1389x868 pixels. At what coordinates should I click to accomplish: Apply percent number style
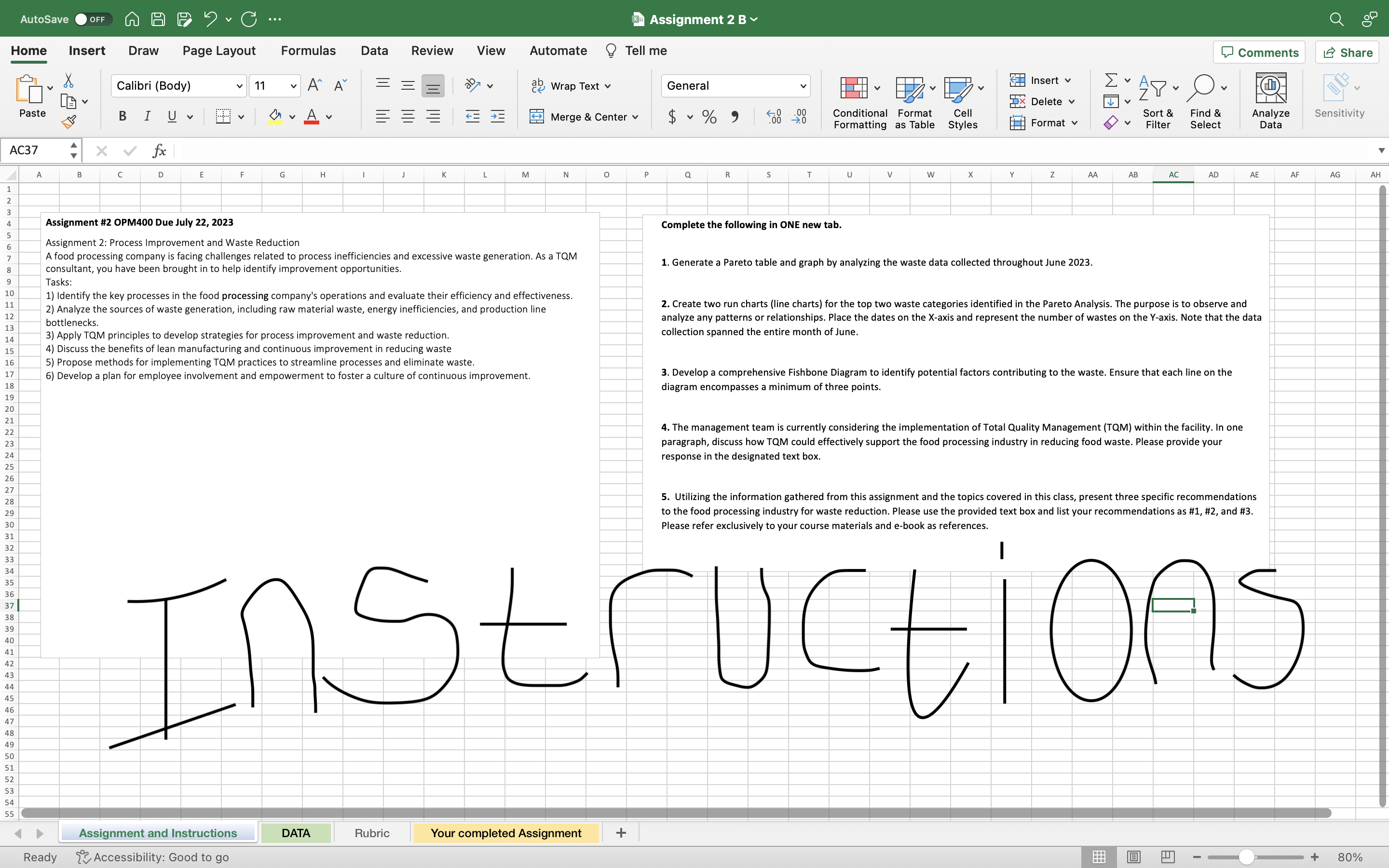click(709, 117)
